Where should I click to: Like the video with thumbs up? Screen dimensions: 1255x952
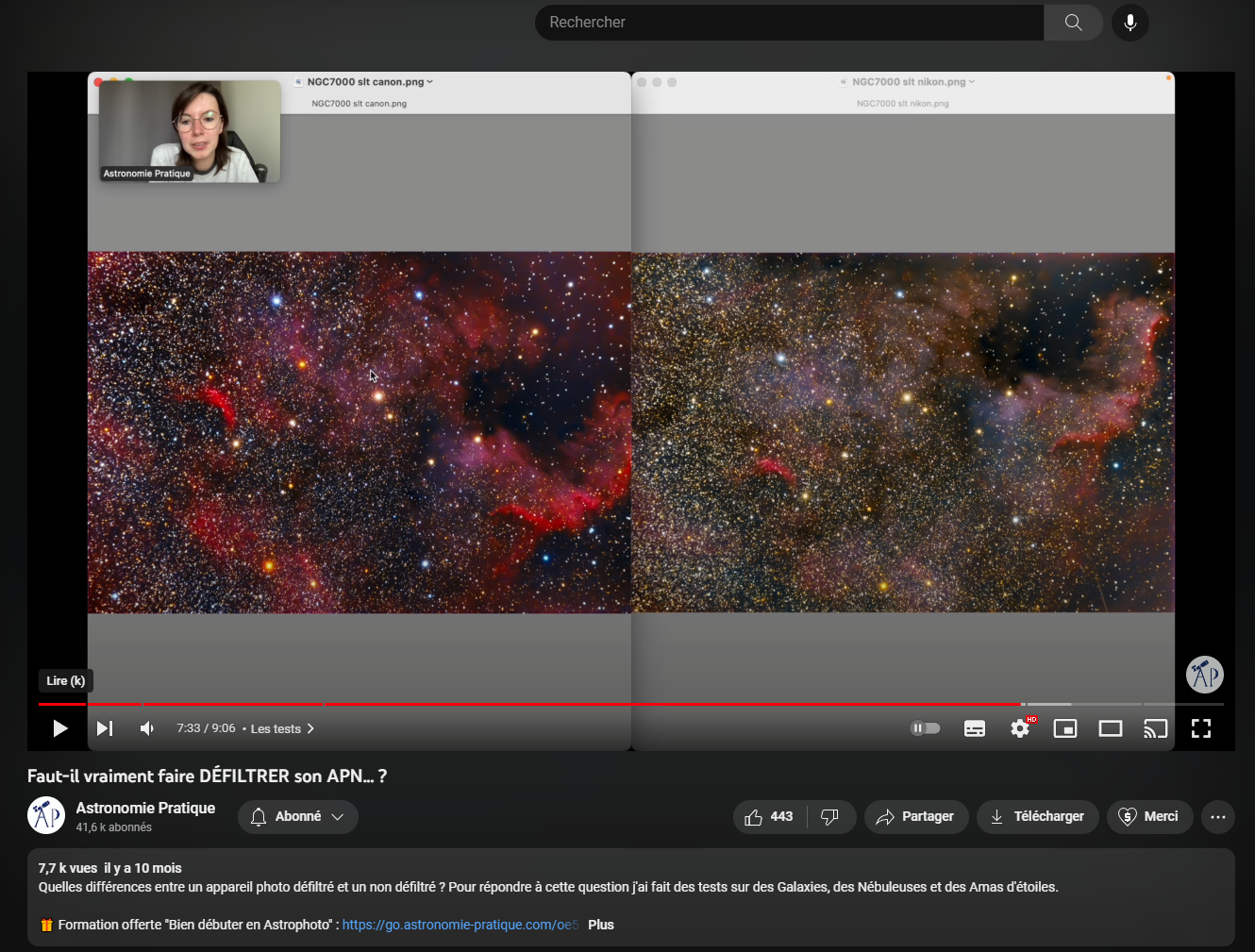click(x=769, y=817)
